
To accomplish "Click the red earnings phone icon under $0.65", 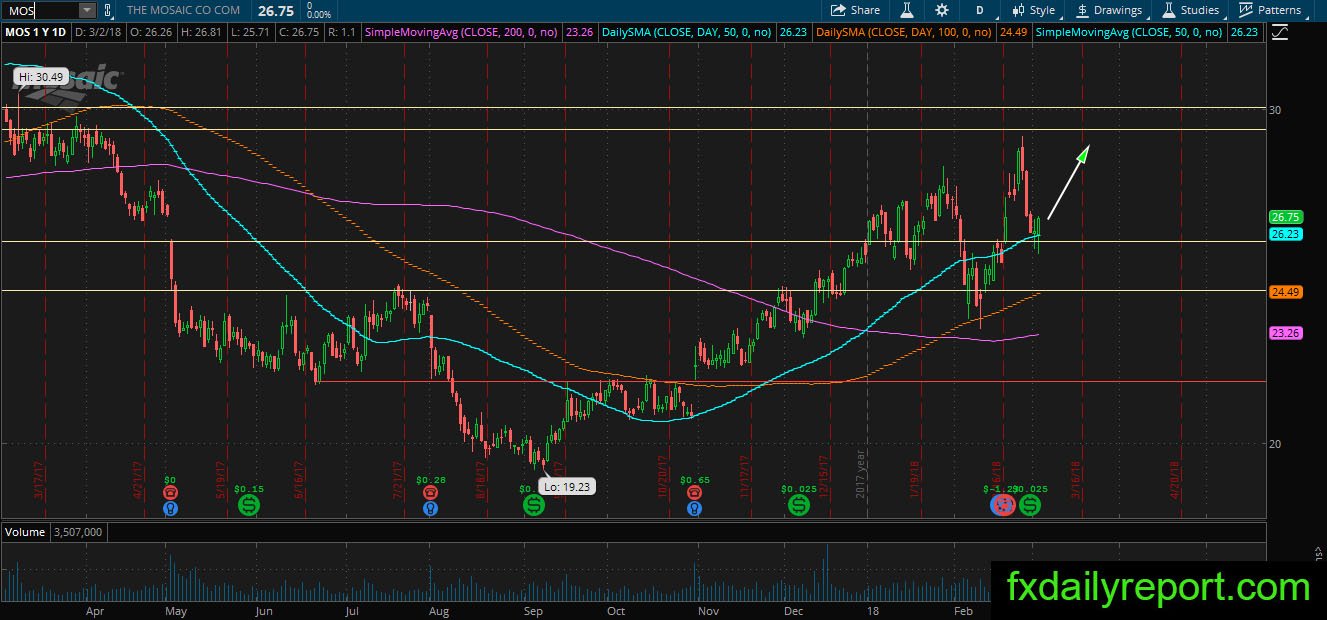I will click(x=694, y=492).
